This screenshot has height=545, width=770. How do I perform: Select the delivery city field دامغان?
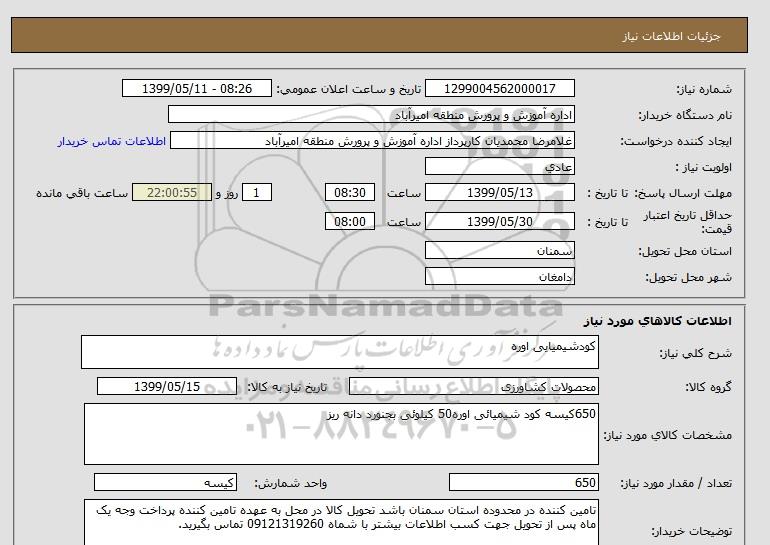499,276
